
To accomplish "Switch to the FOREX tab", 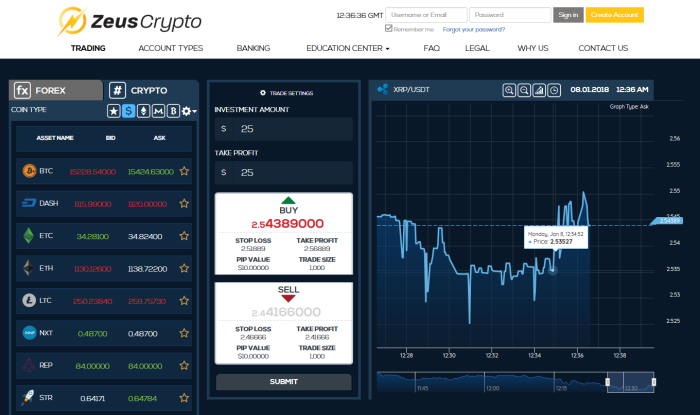I will pyautogui.click(x=56, y=90).
